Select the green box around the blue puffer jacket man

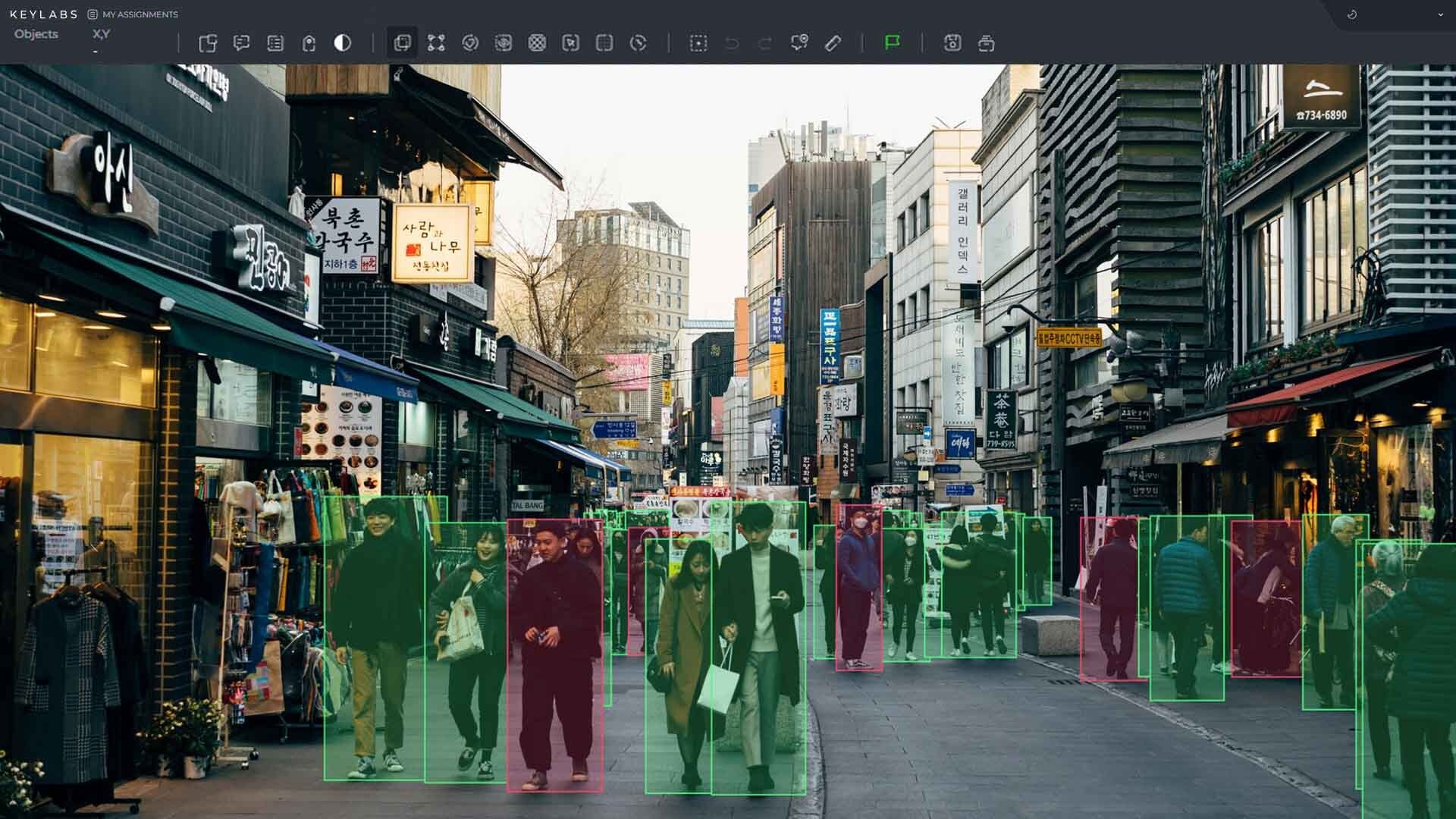[x=1187, y=608]
